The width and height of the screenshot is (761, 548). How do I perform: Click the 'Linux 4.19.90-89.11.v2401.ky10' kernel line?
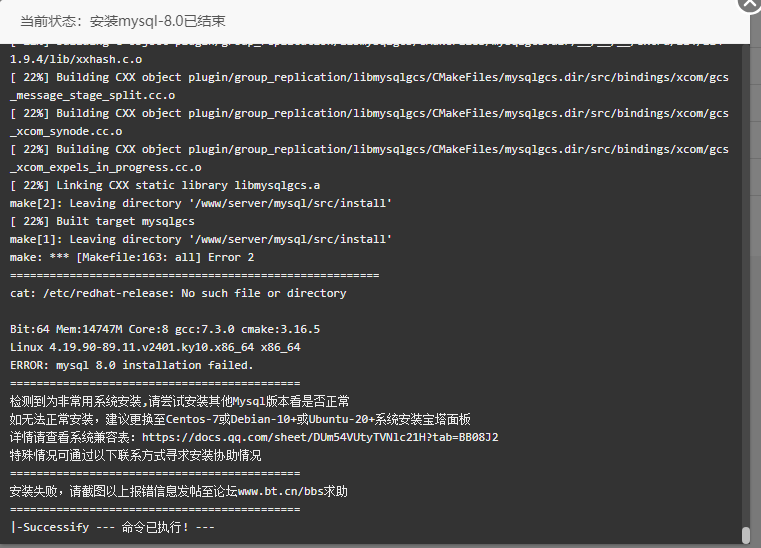(155, 347)
